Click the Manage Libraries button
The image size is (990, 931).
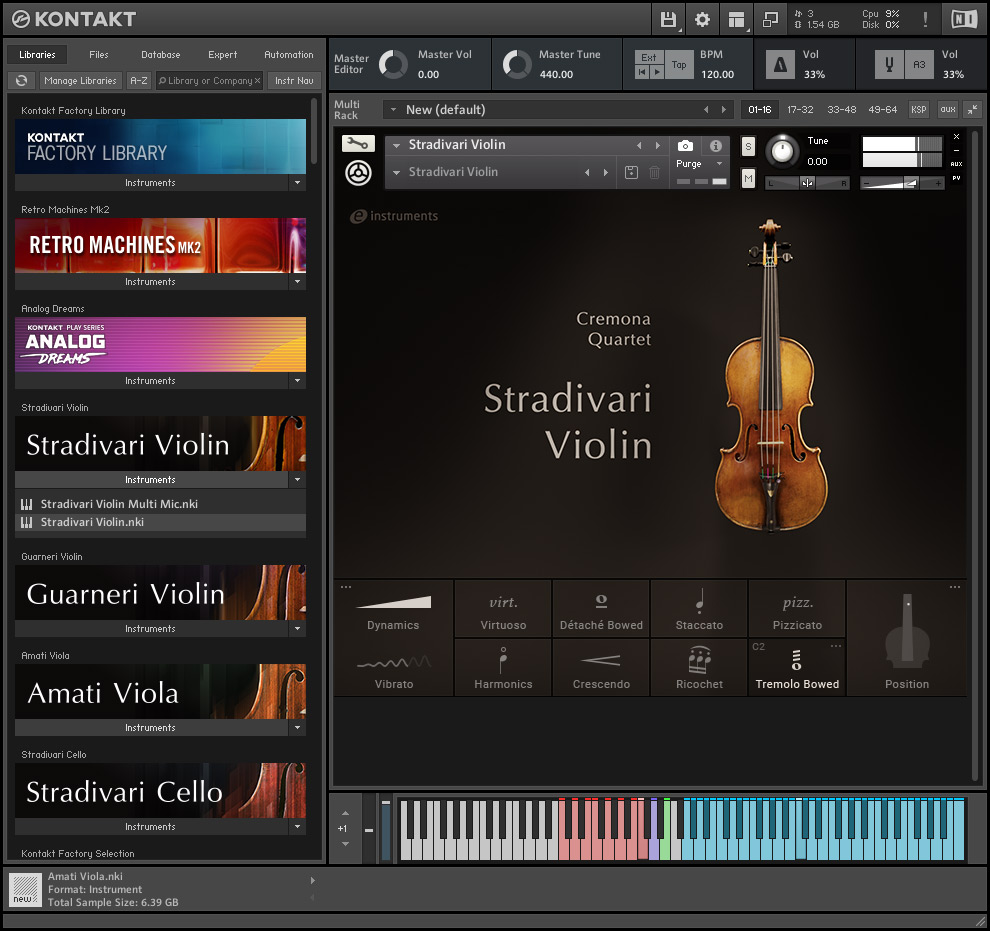(80, 80)
